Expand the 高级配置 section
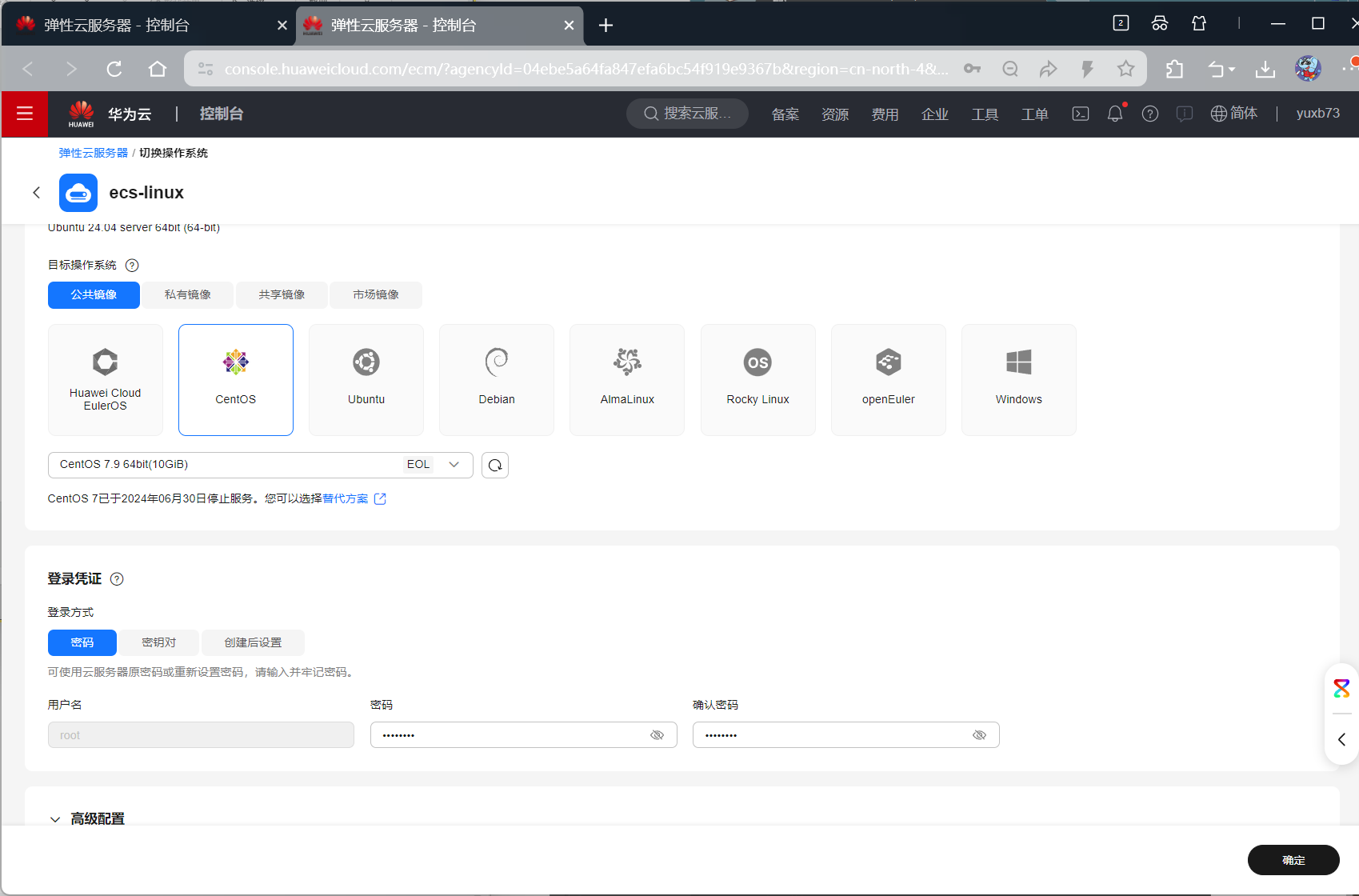This screenshot has height=896, width=1359. pos(87,818)
